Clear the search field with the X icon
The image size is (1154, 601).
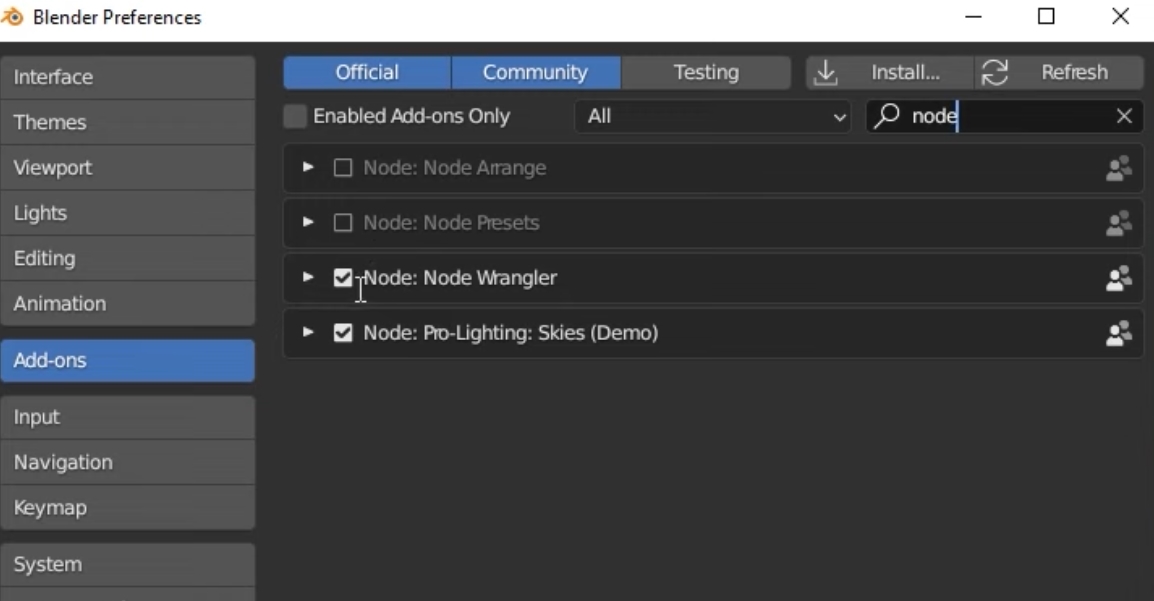[x=1124, y=116]
